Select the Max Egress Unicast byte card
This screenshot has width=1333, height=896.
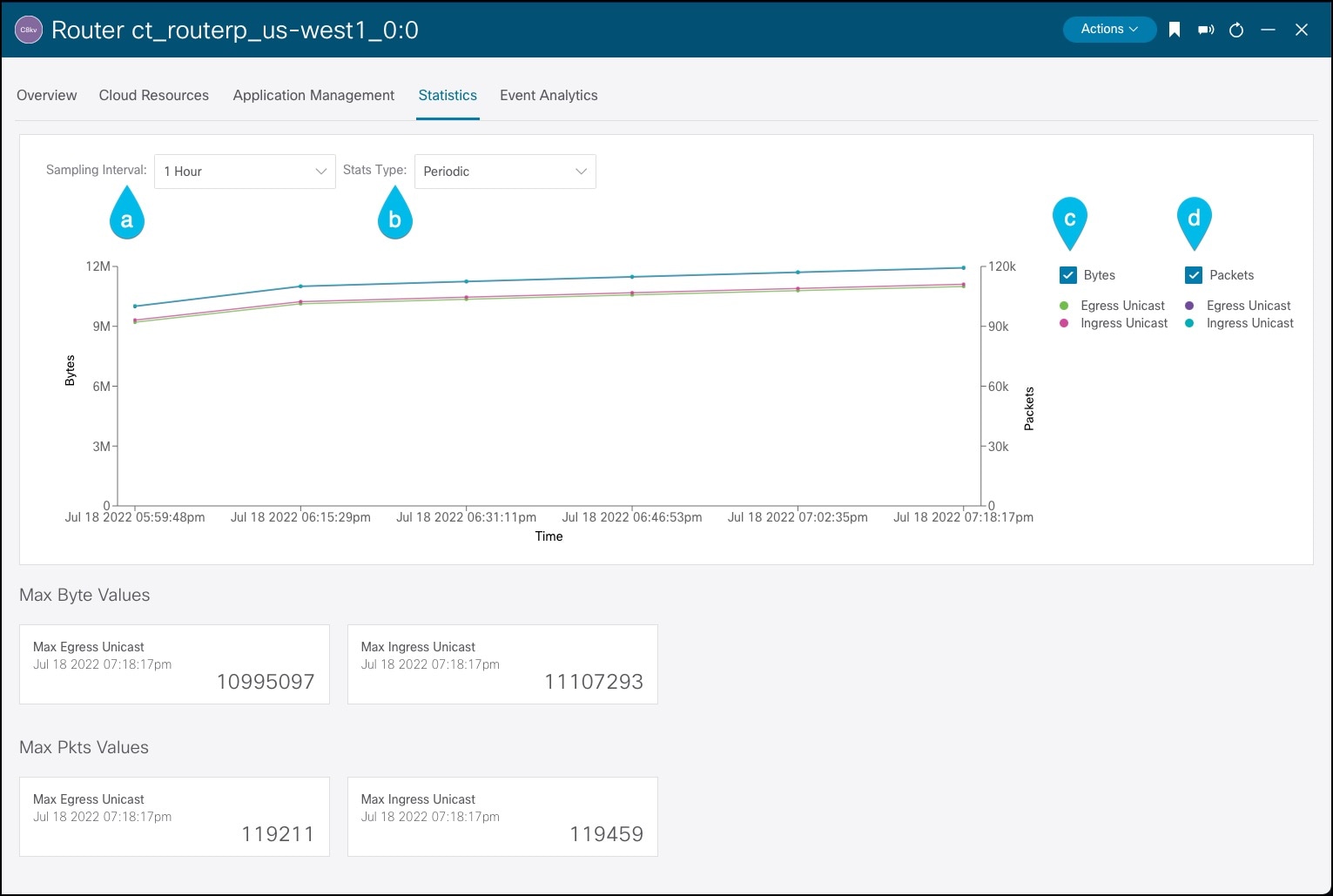pyautogui.click(x=174, y=664)
